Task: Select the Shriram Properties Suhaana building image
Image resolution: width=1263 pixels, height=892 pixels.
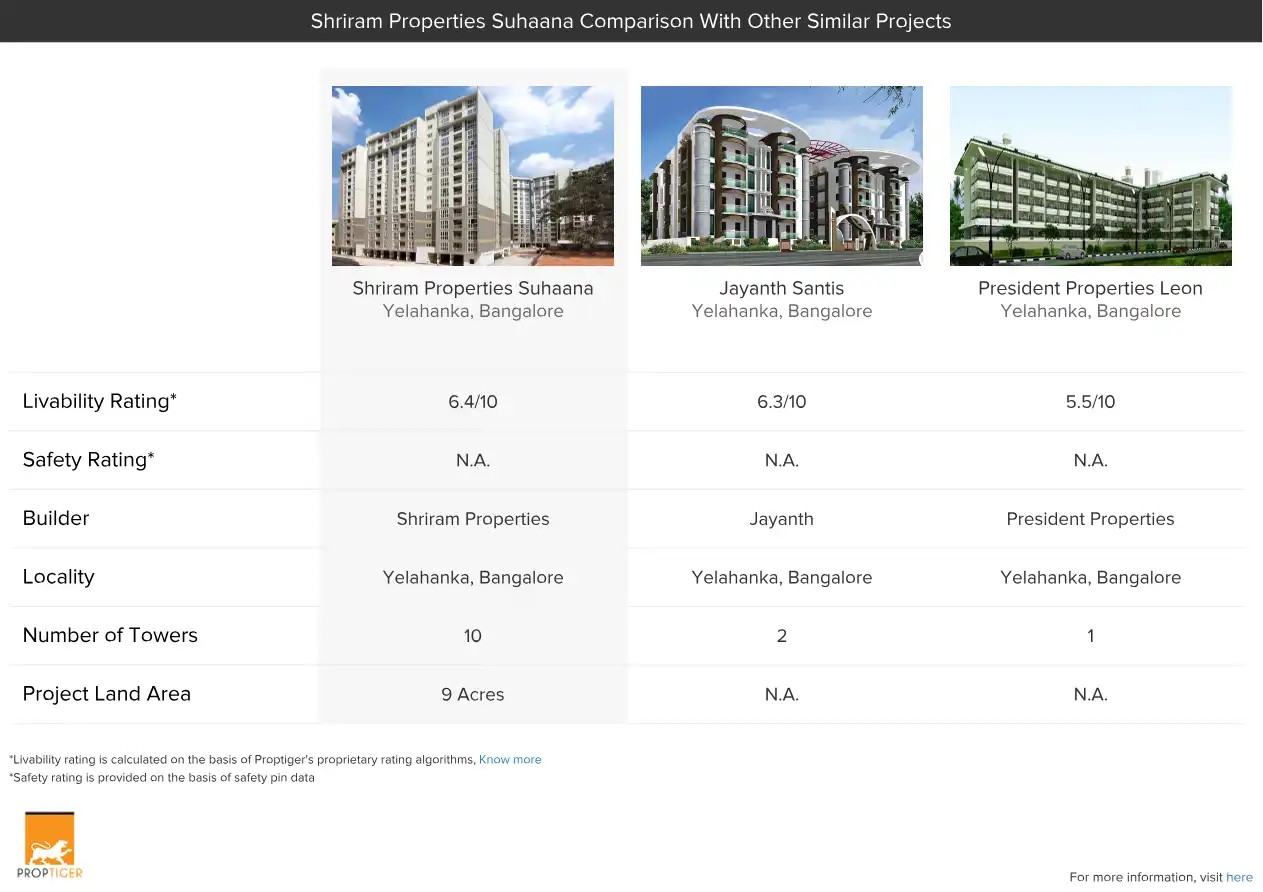Action: coord(473,176)
